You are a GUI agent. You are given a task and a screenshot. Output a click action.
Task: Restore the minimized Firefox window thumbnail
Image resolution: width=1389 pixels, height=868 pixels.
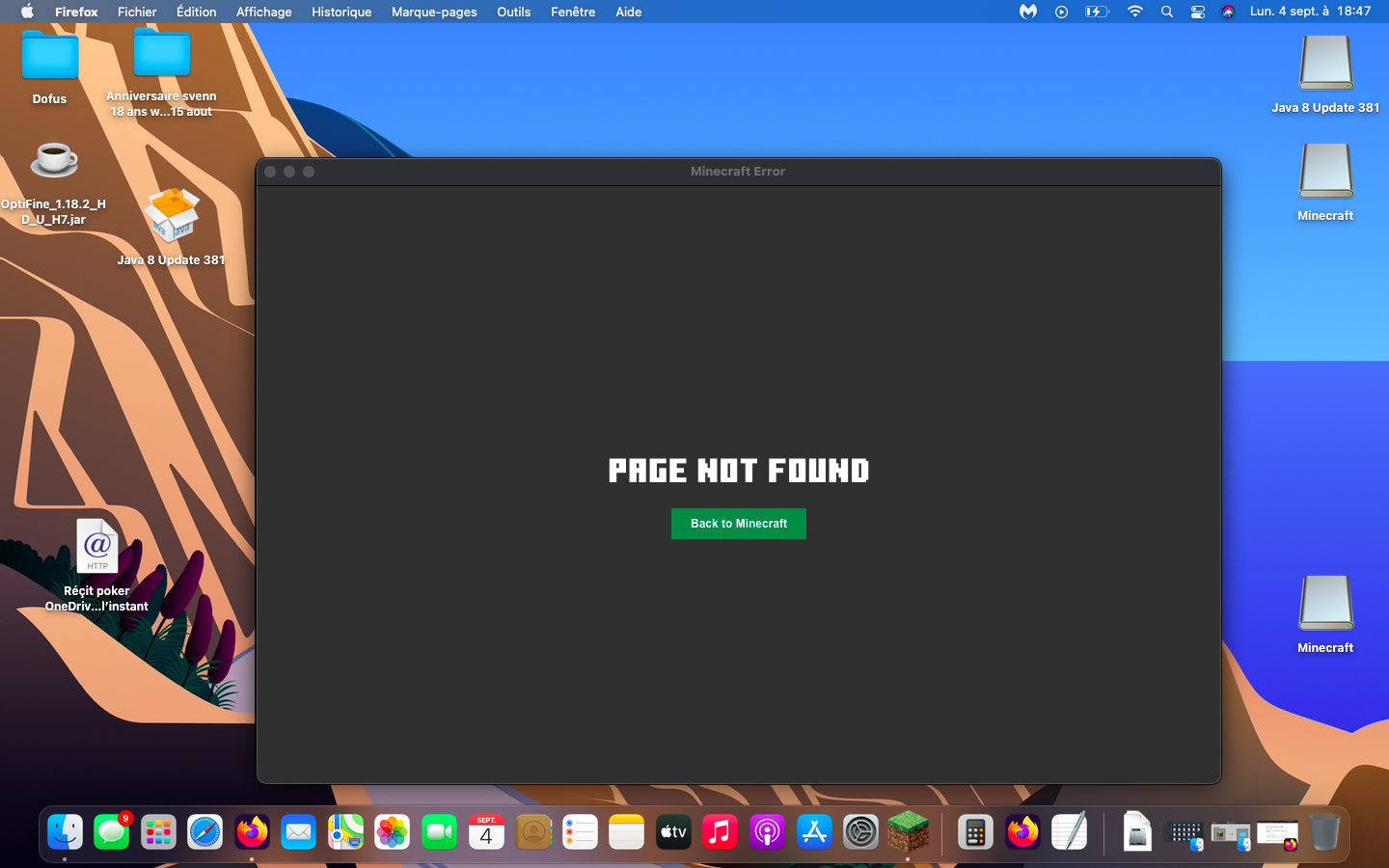click(x=1278, y=835)
